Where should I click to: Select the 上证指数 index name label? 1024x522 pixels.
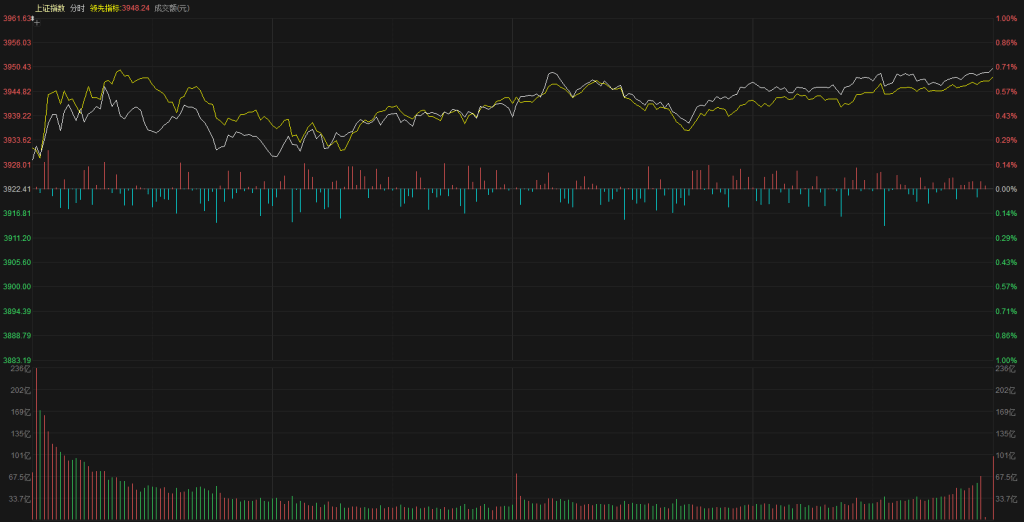click(49, 8)
